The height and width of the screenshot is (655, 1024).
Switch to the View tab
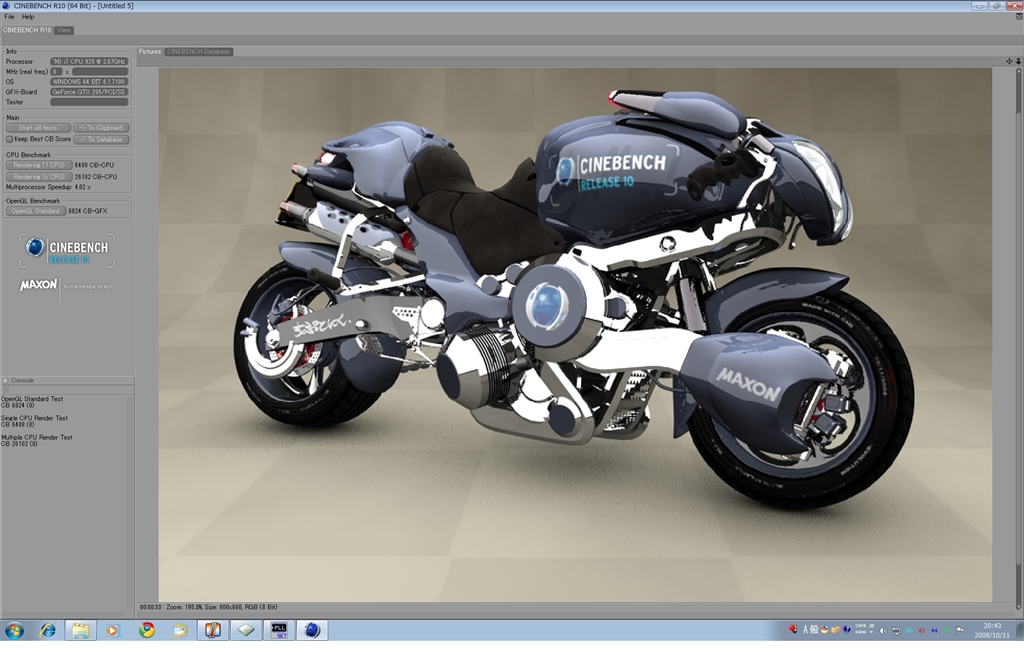[64, 30]
